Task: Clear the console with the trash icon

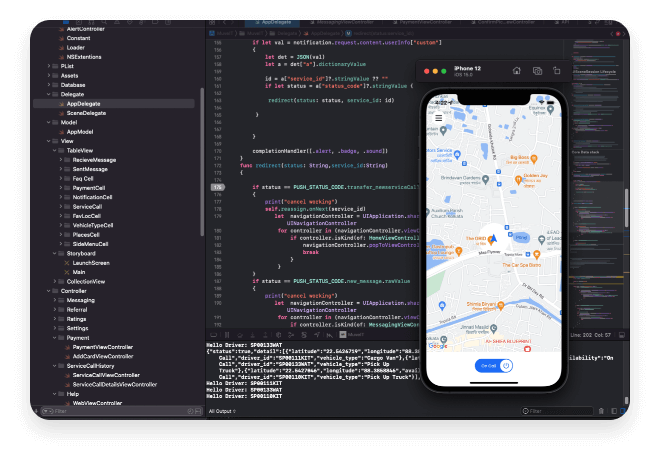Action: (x=601, y=411)
